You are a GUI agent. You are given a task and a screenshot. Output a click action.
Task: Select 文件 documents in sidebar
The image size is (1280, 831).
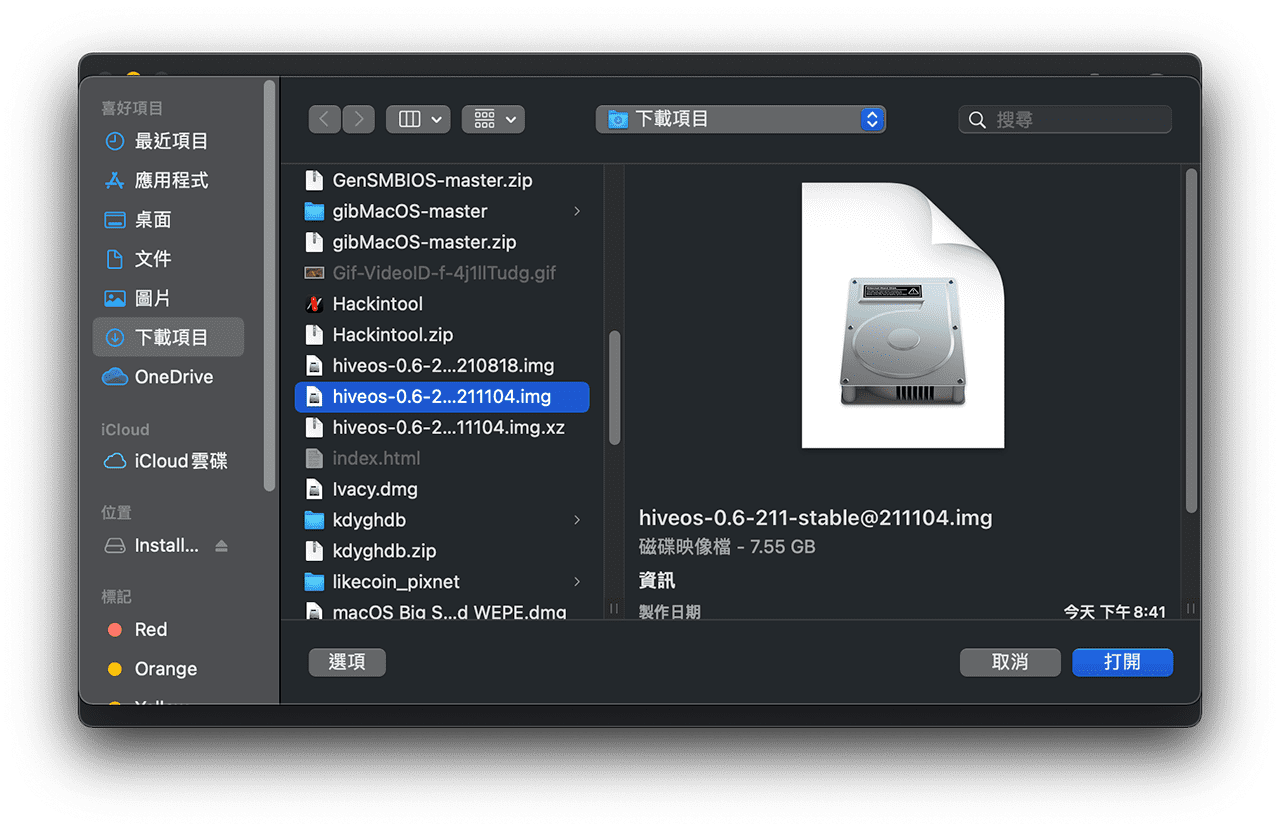[152, 259]
